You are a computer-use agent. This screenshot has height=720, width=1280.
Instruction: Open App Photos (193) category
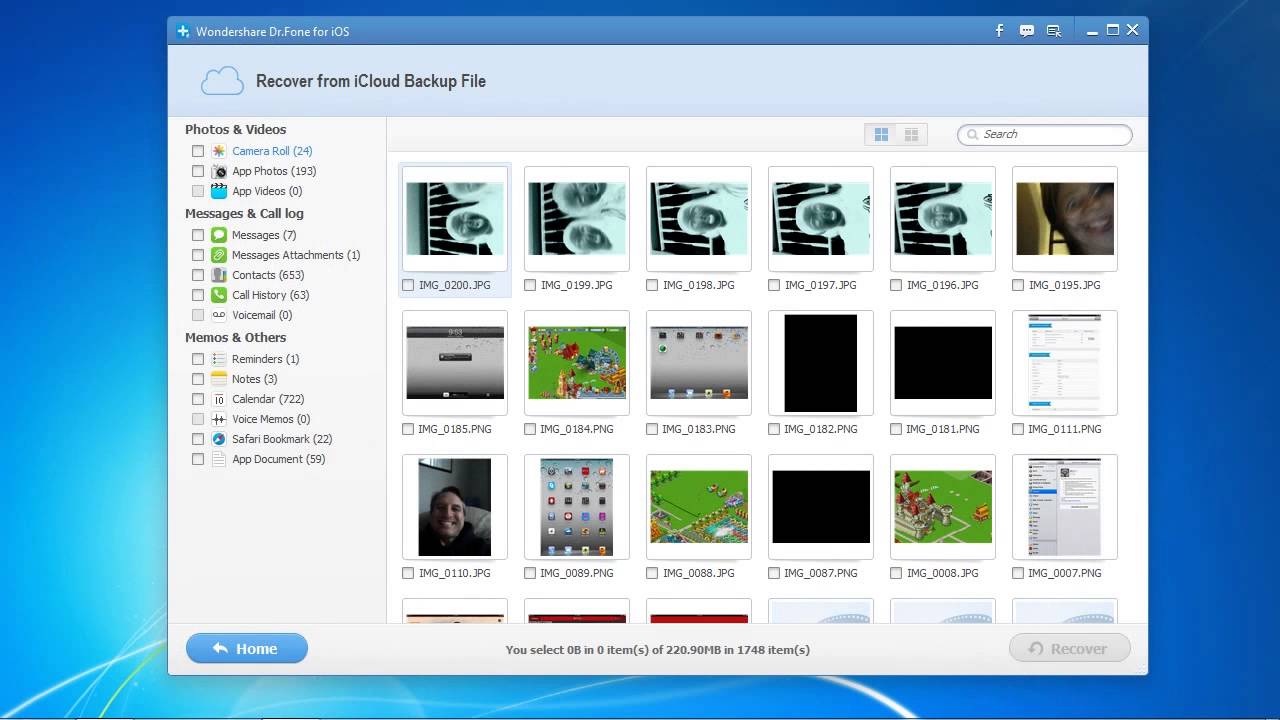[274, 171]
